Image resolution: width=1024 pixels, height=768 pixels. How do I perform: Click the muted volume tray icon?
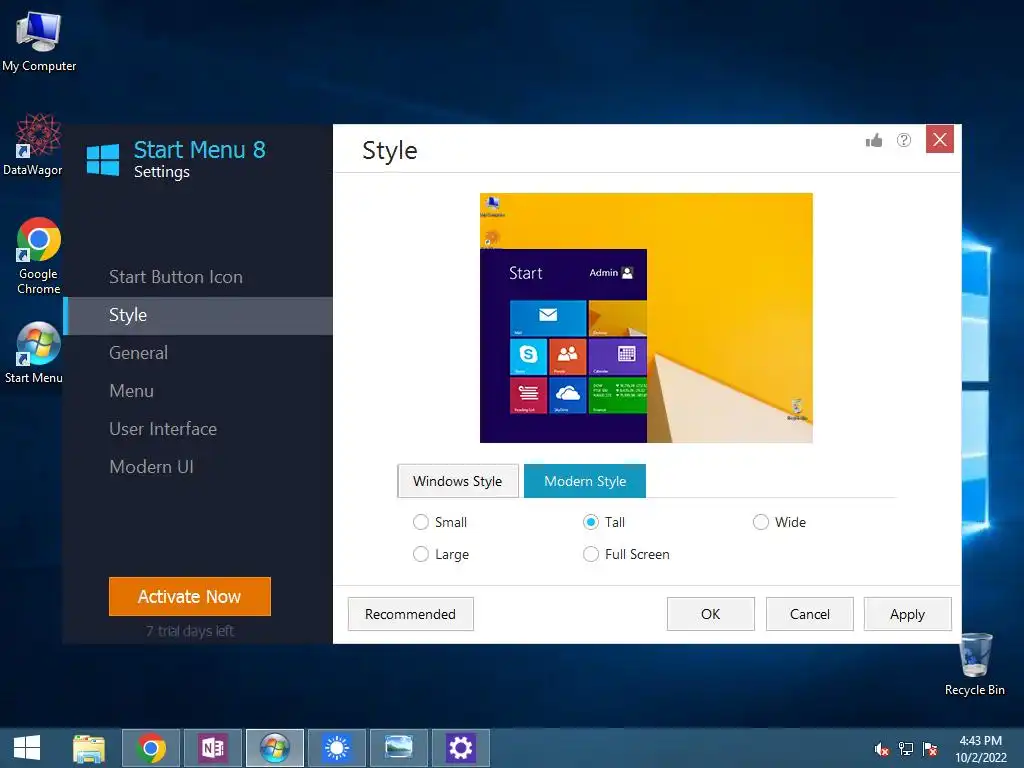(882, 749)
